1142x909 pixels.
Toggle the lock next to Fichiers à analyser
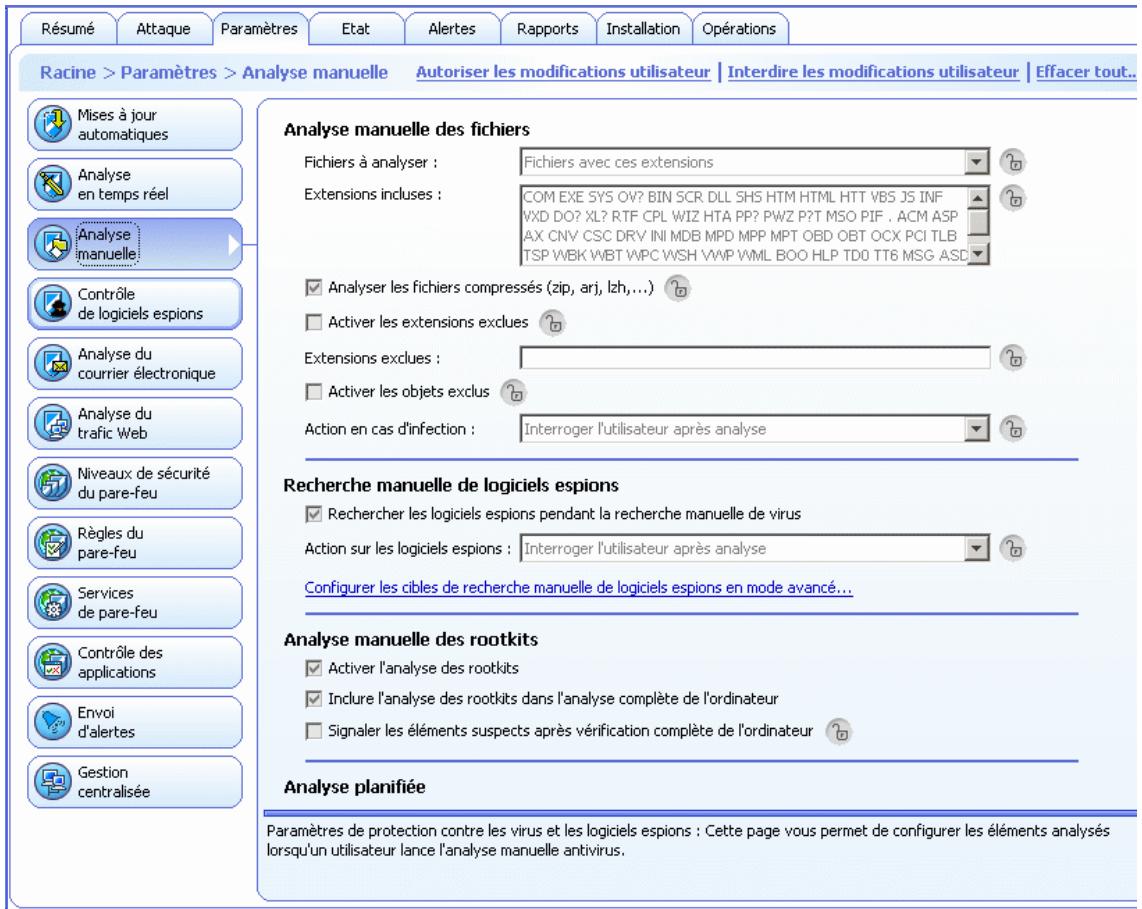click(x=1012, y=162)
